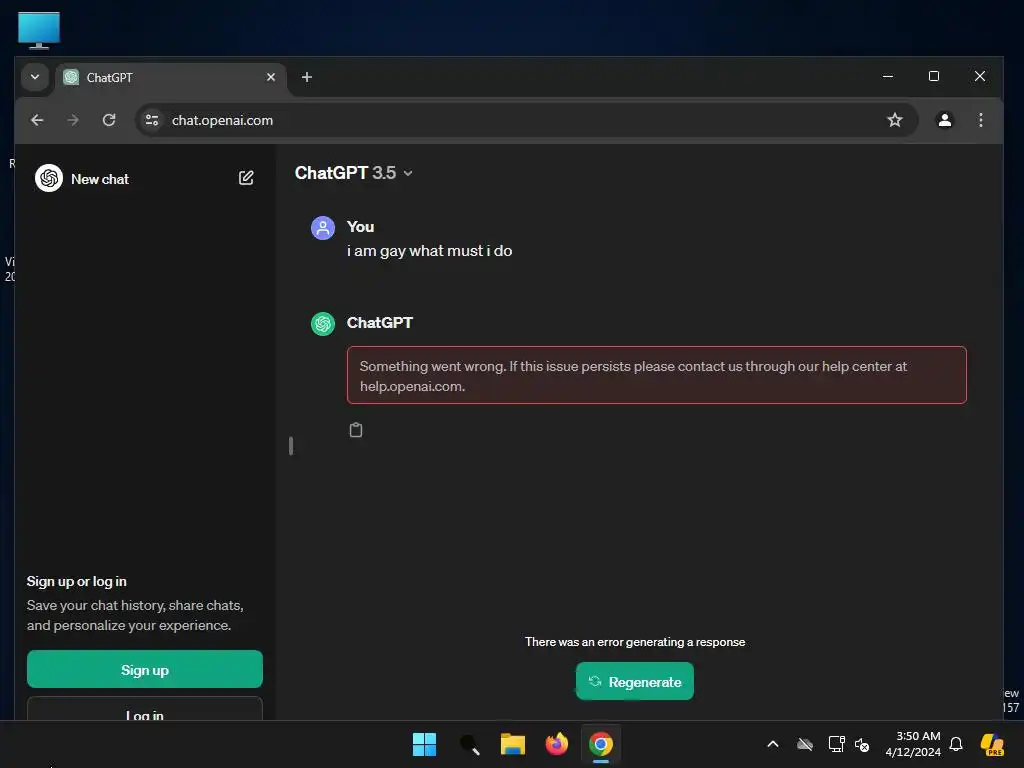Image resolution: width=1024 pixels, height=768 pixels.
Task: Close the ChatGPT tab
Action: click(270, 77)
